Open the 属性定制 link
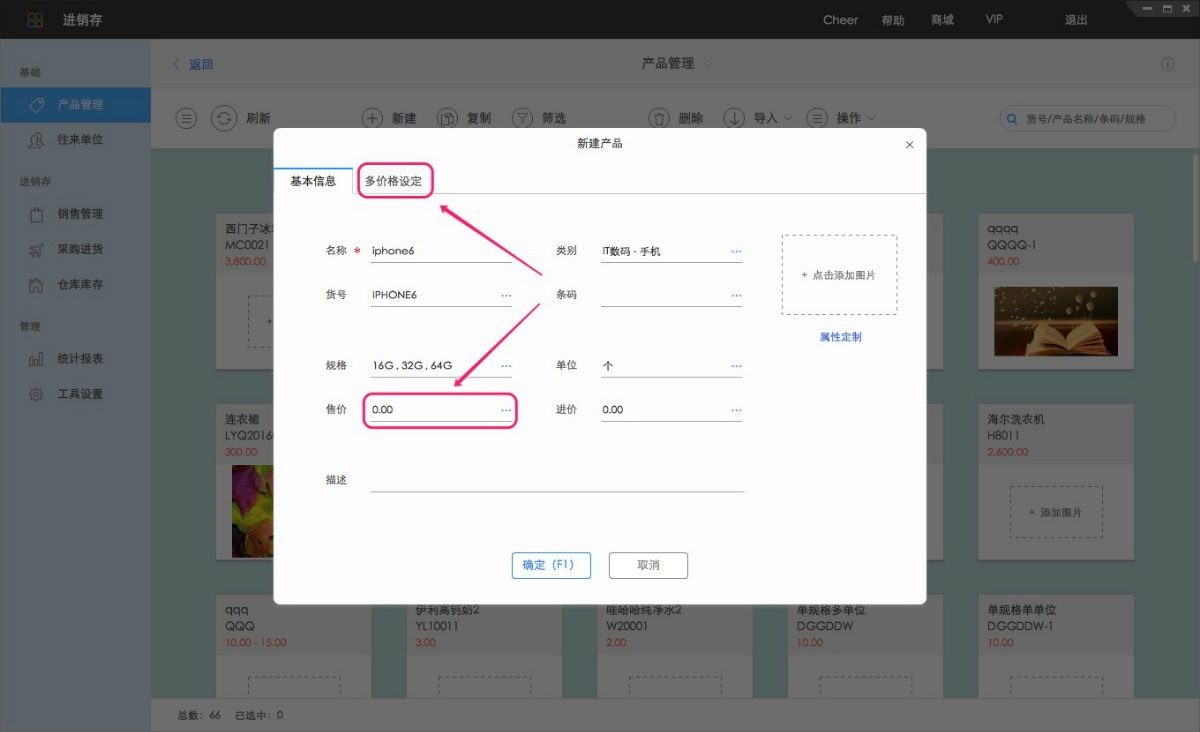Viewport: 1200px width, 732px height. point(838,335)
